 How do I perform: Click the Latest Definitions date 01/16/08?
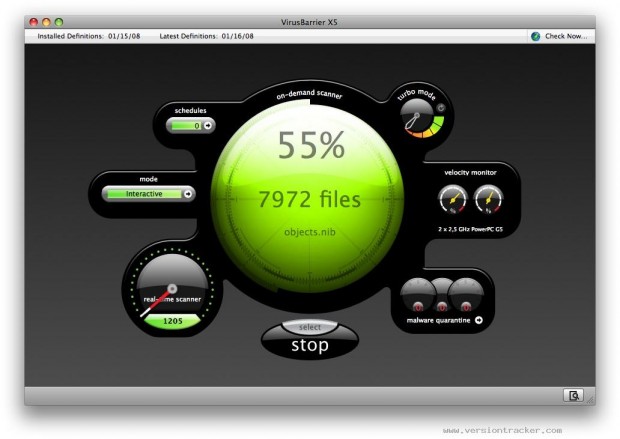pyautogui.click(x=238, y=36)
